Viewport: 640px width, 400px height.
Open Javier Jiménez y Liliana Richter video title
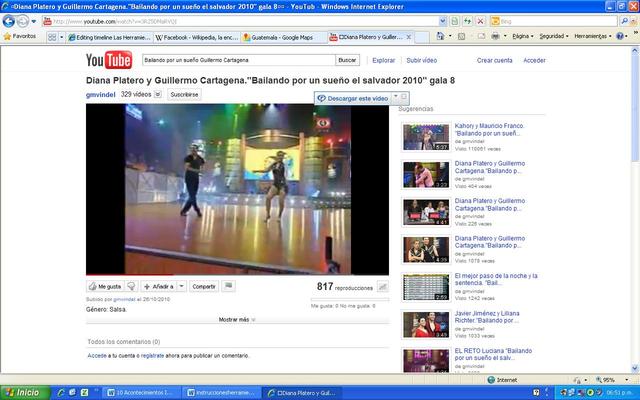487,317
